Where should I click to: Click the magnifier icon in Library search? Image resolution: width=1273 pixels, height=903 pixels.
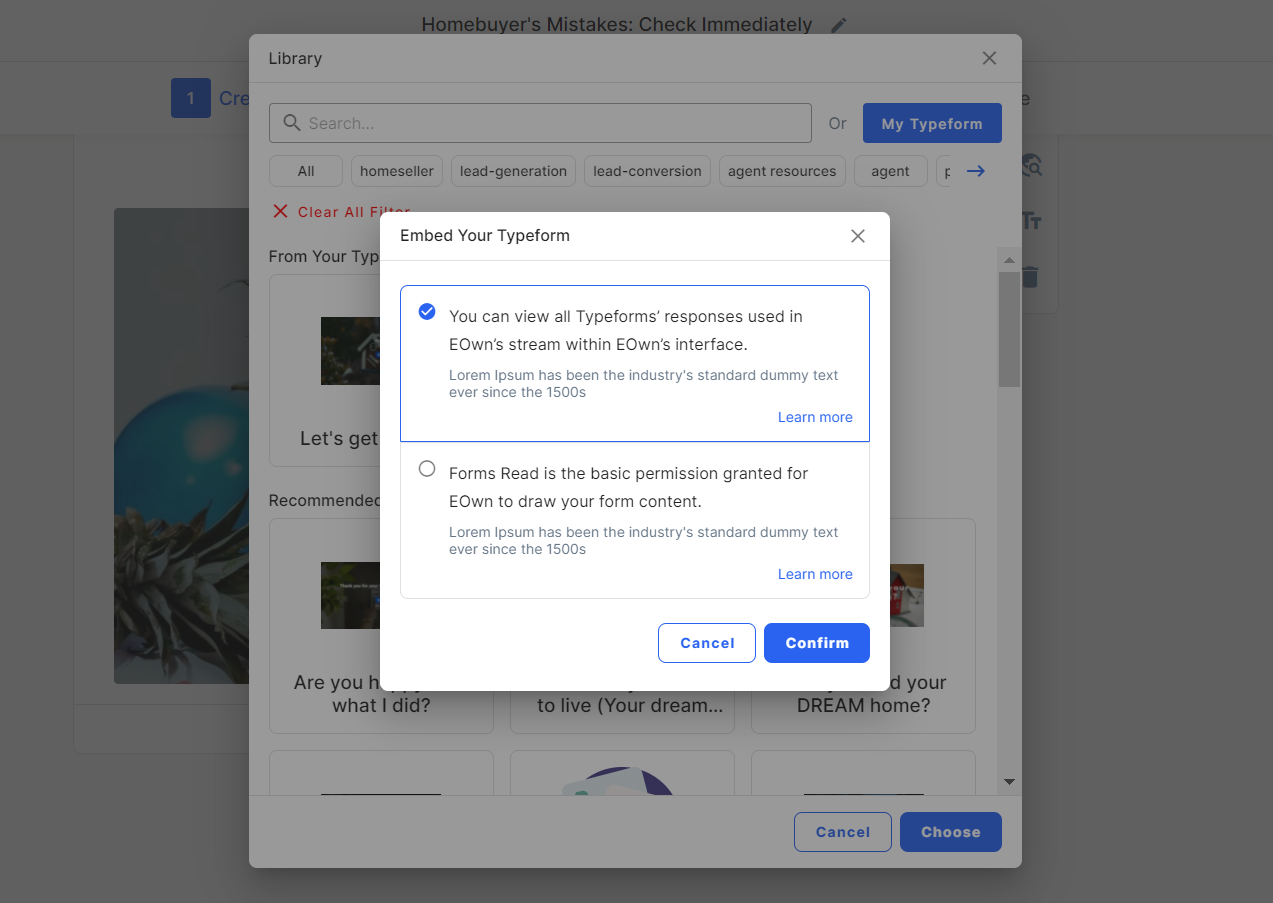(292, 123)
